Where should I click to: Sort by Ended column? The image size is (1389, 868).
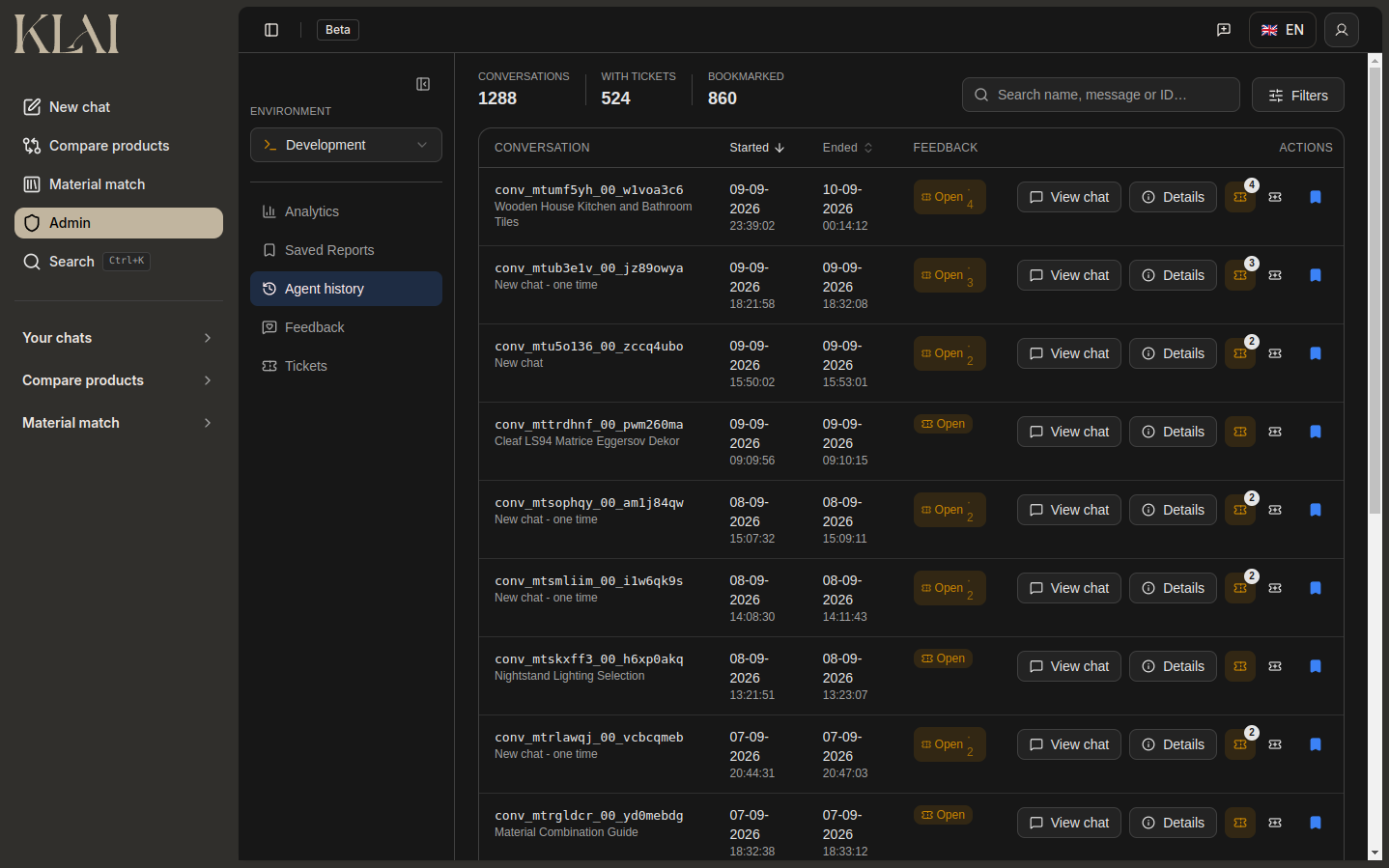(847, 148)
